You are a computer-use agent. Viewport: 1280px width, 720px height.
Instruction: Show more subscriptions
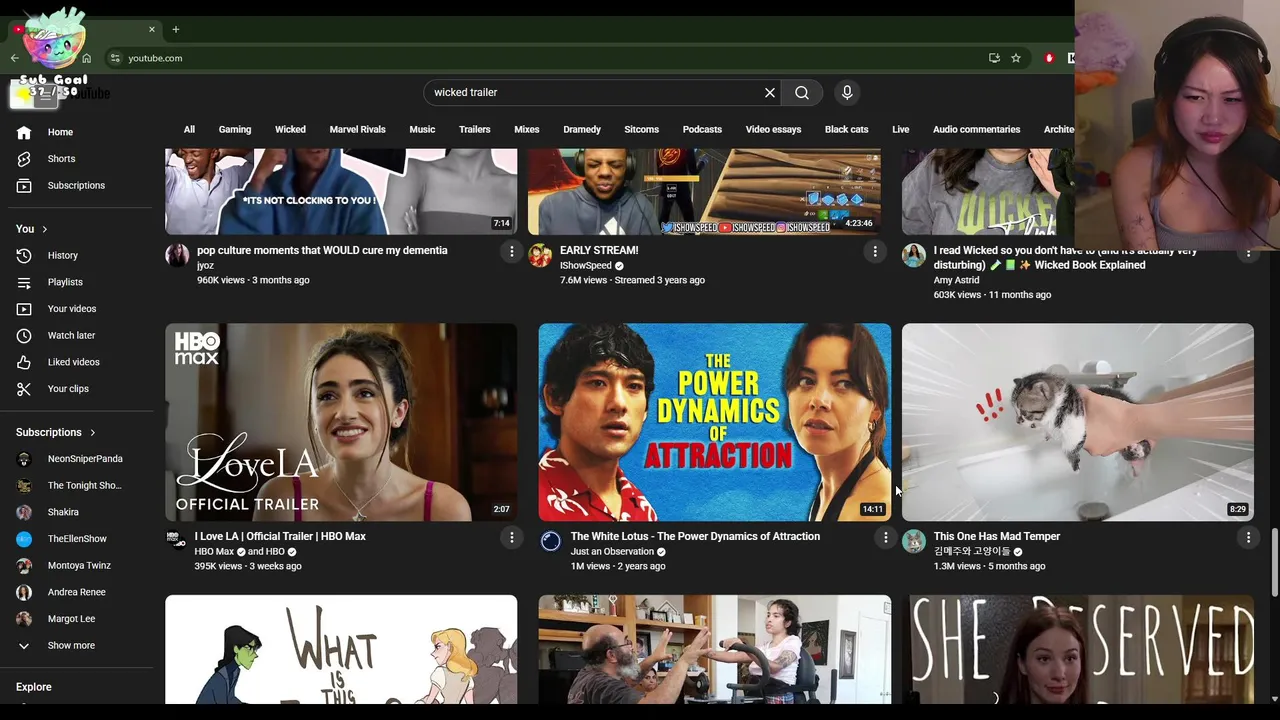tap(71, 645)
